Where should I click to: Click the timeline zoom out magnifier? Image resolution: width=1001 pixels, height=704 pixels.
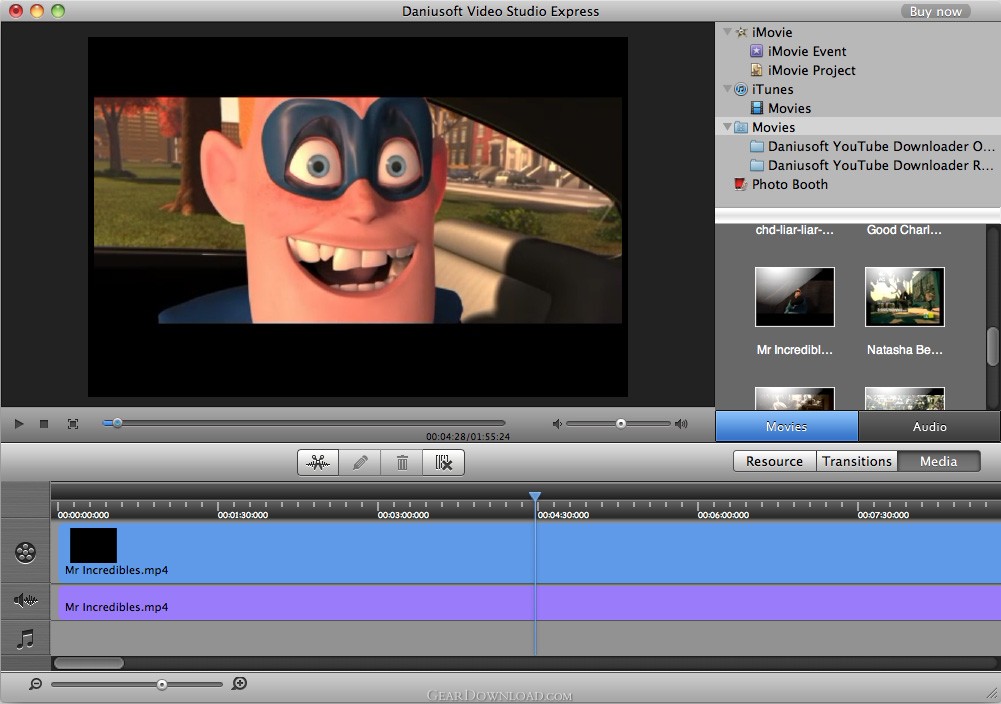click(36, 684)
